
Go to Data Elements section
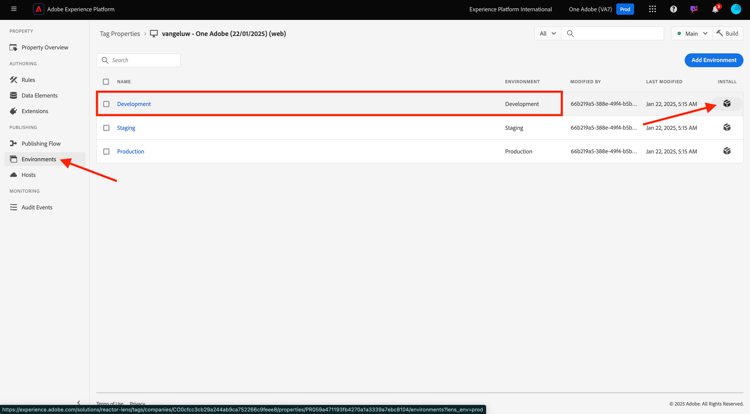tap(39, 95)
